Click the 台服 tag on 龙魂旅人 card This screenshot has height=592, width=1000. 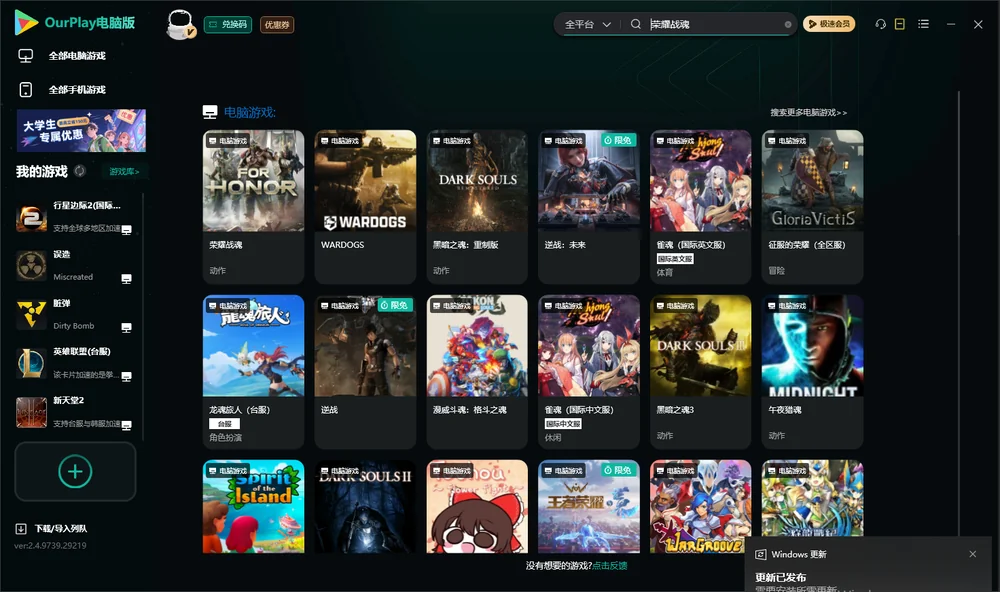pyautogui.click(x=224, y=424)
